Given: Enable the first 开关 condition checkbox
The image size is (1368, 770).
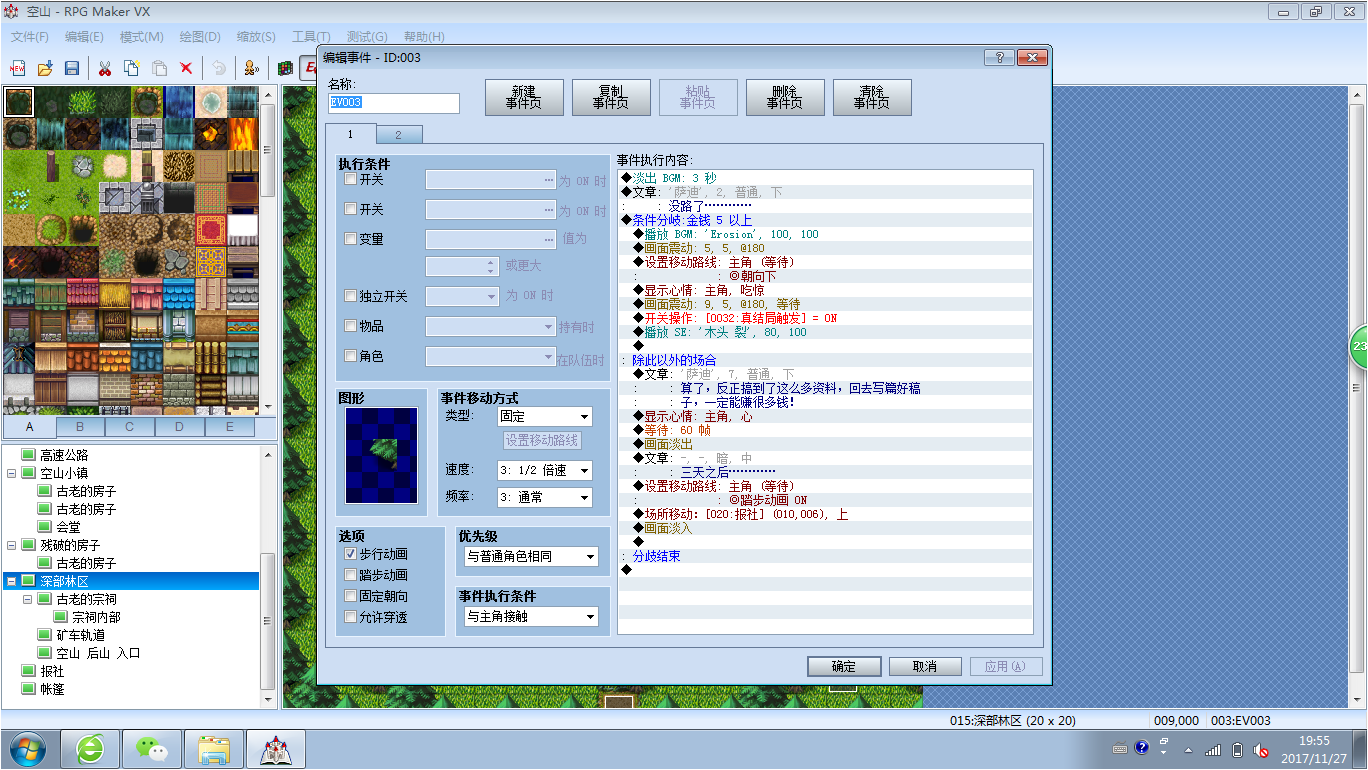Looking at the screenshot, I should tap(350, 180).
